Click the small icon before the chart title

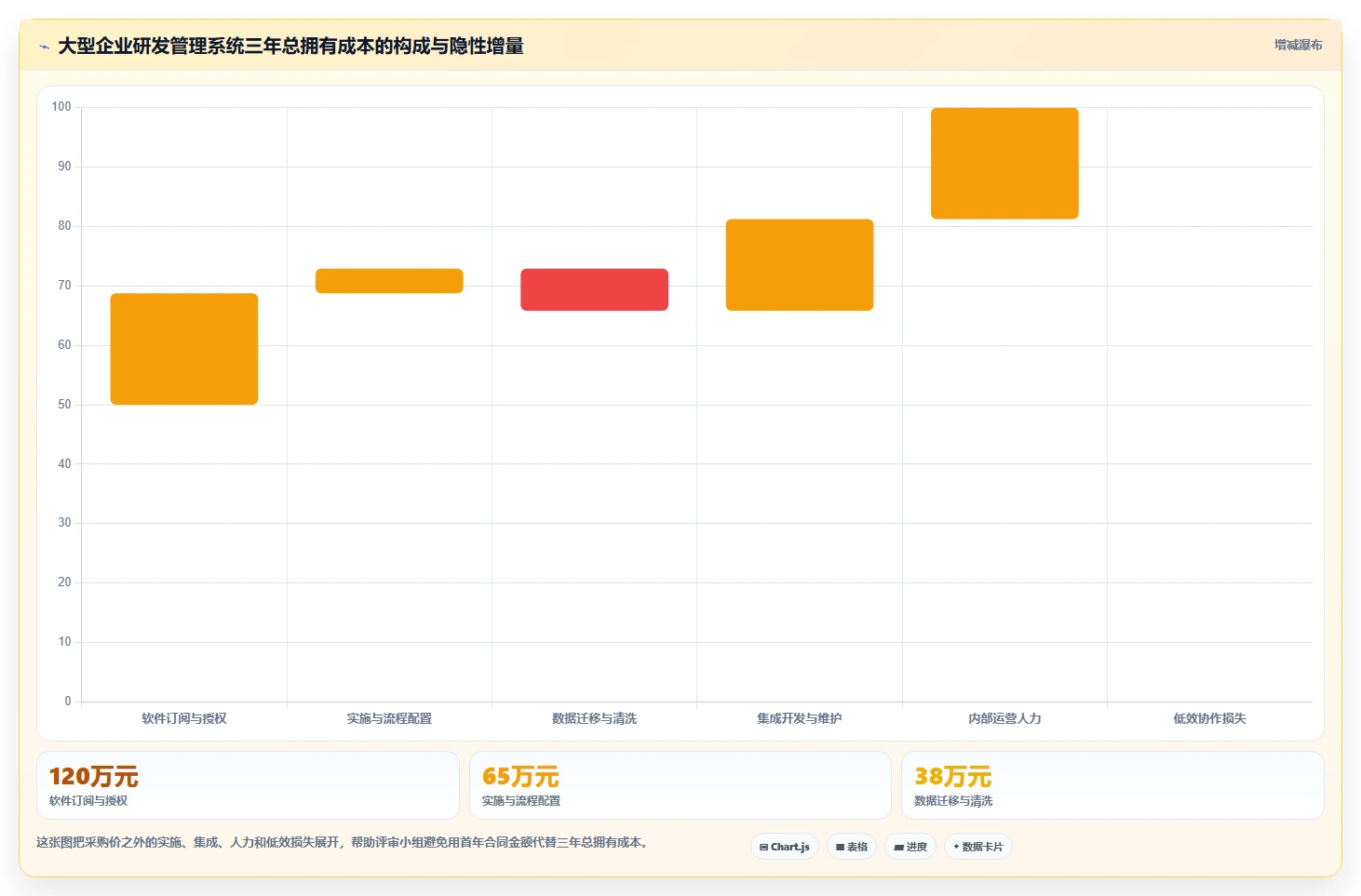coord(44,47)
